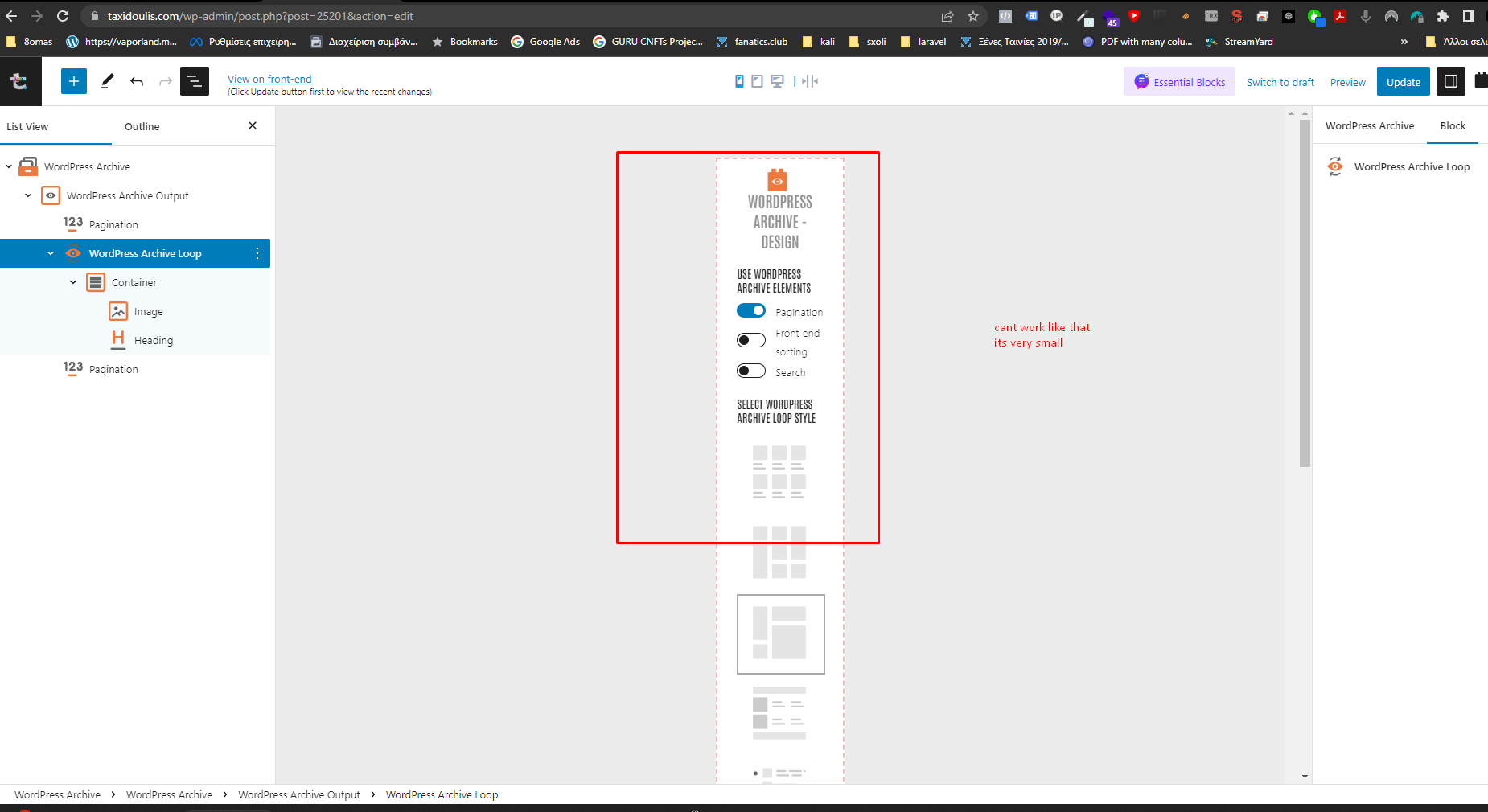Select the Image block in list view
The image size is (1488, 812).
(x=149, y=311)
